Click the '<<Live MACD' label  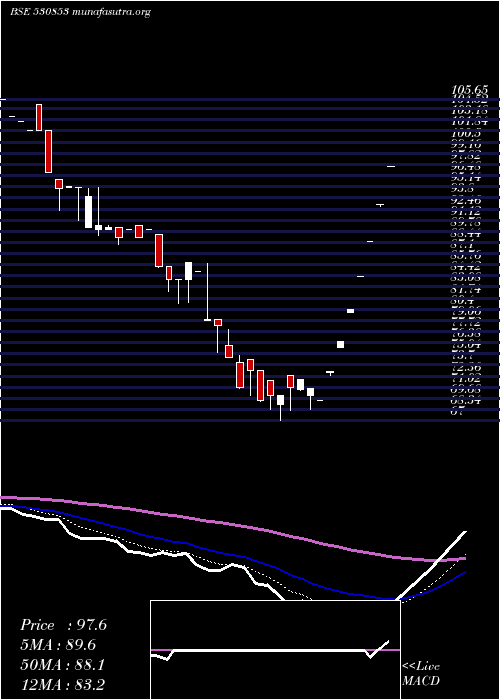[x=421, y=674]
